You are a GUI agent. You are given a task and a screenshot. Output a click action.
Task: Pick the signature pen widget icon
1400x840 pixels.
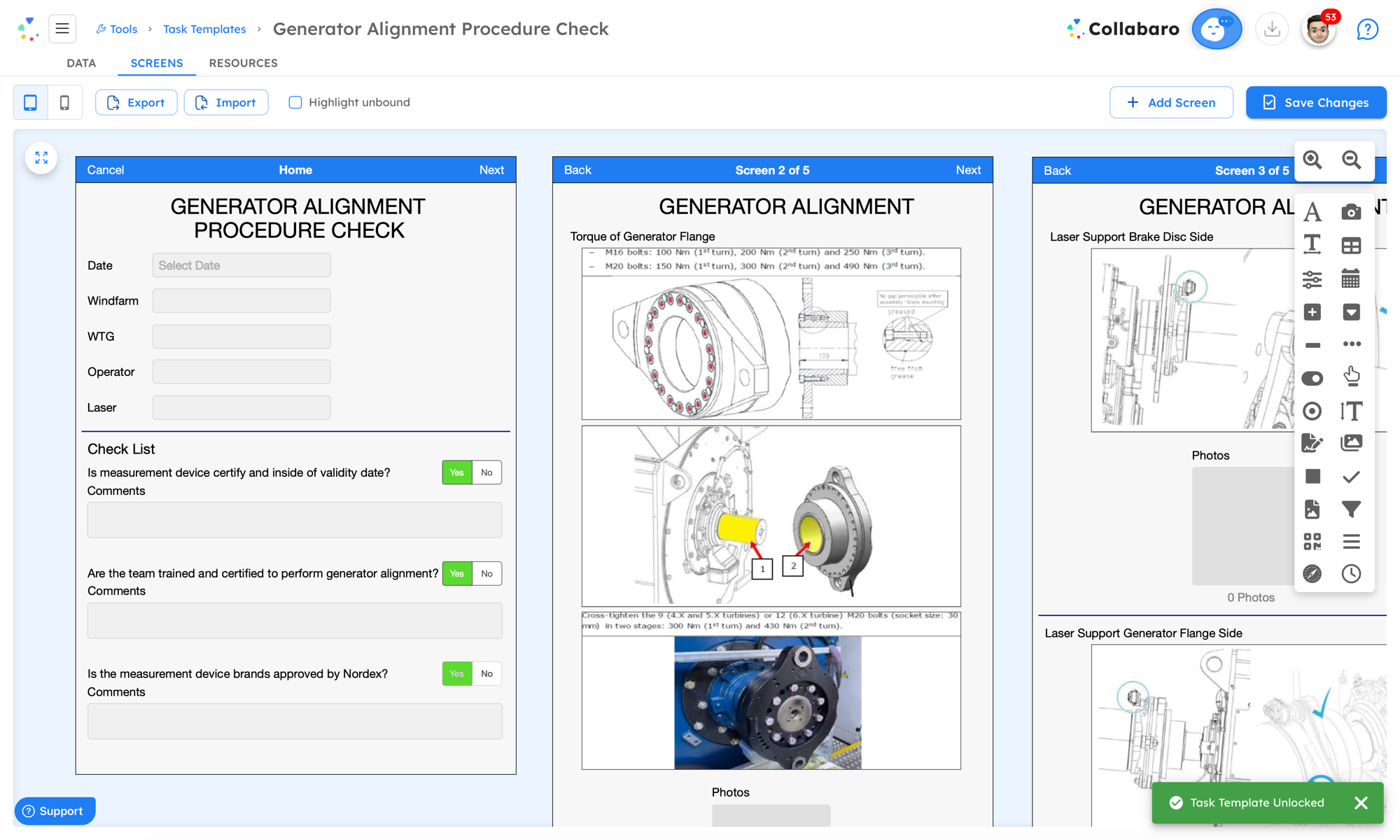(1312, 443)
